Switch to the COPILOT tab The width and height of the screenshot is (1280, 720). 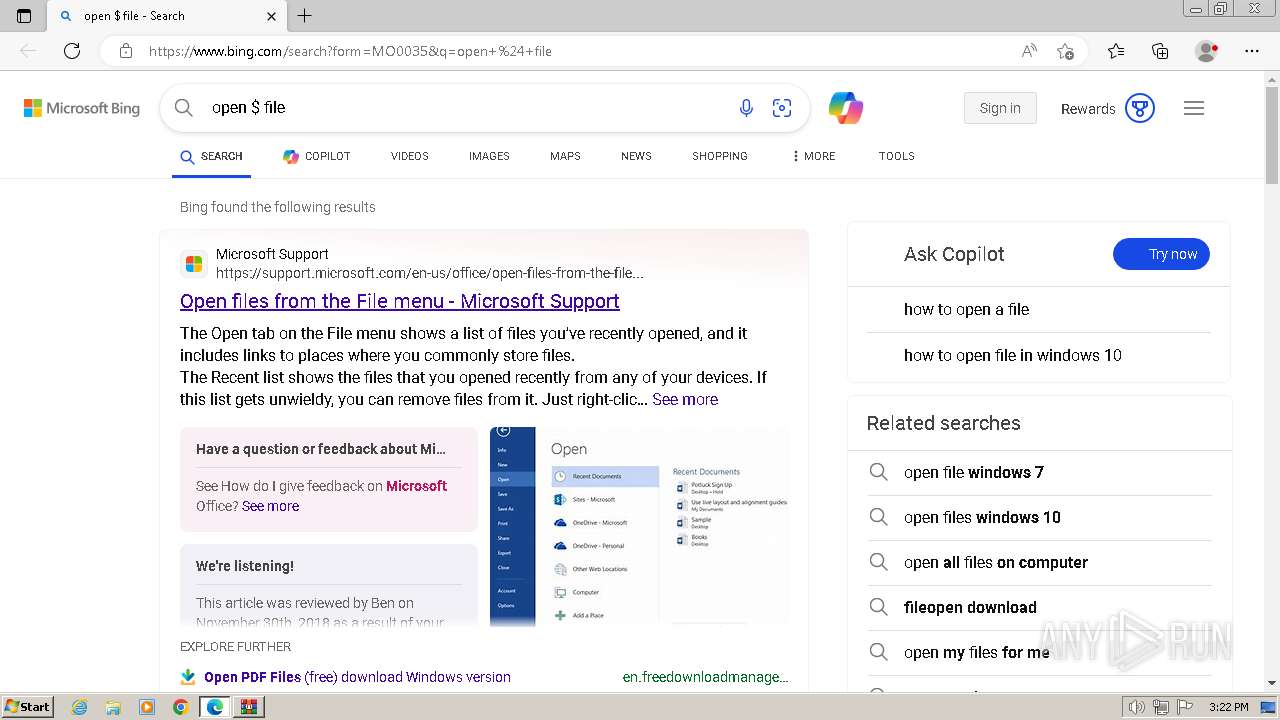pyautogui.click(x=317, y=156)
